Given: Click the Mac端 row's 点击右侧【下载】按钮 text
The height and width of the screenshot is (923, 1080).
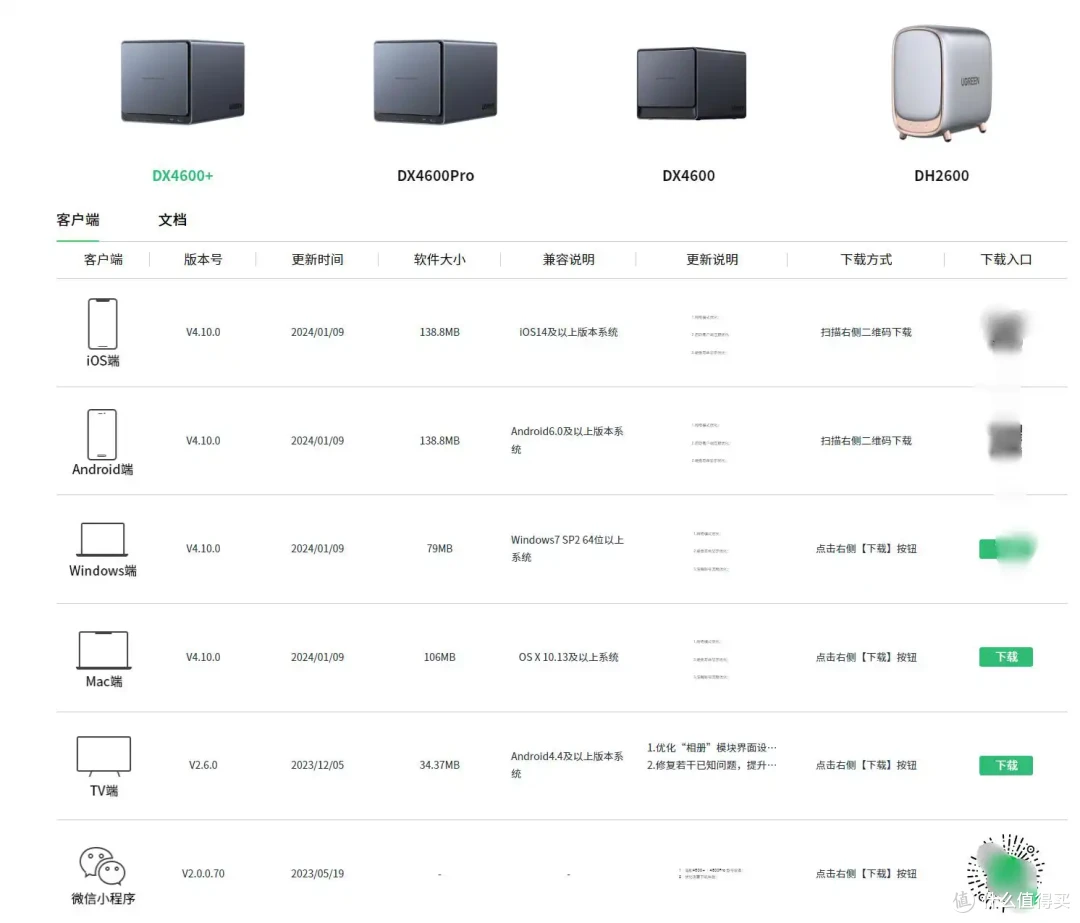Looking at the screenshot, I should [x=866, y=657].
